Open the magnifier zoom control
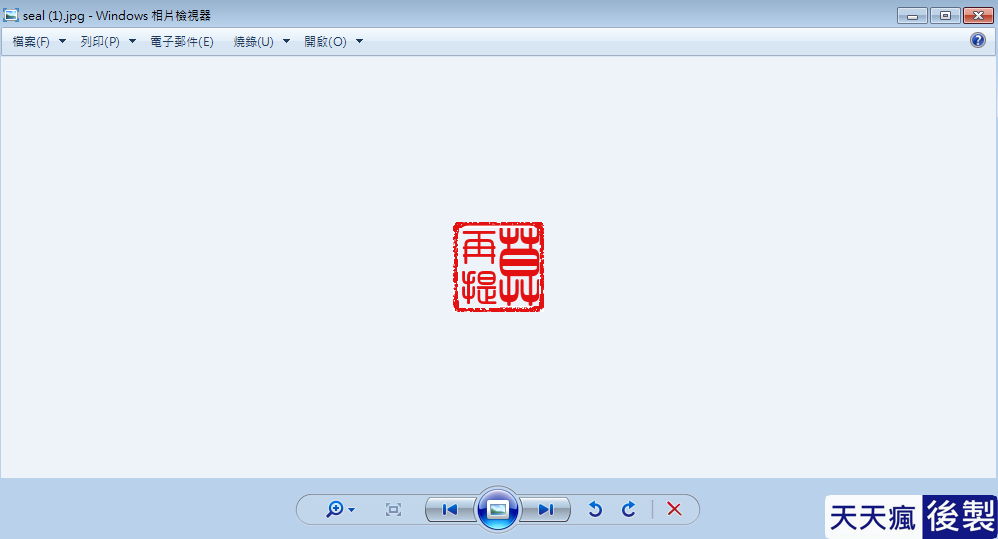Viewport: 998px width, 539px height. click(335, 509)
